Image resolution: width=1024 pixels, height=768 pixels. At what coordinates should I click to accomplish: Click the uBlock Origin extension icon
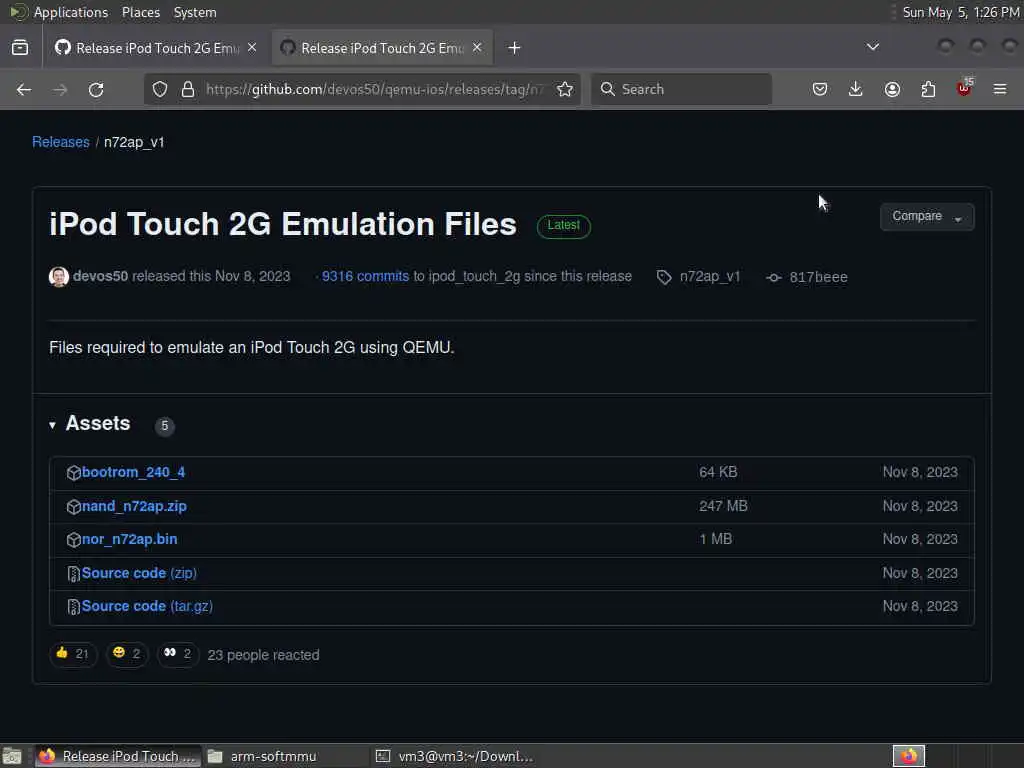pyautogui.click(x=964, y=88)
